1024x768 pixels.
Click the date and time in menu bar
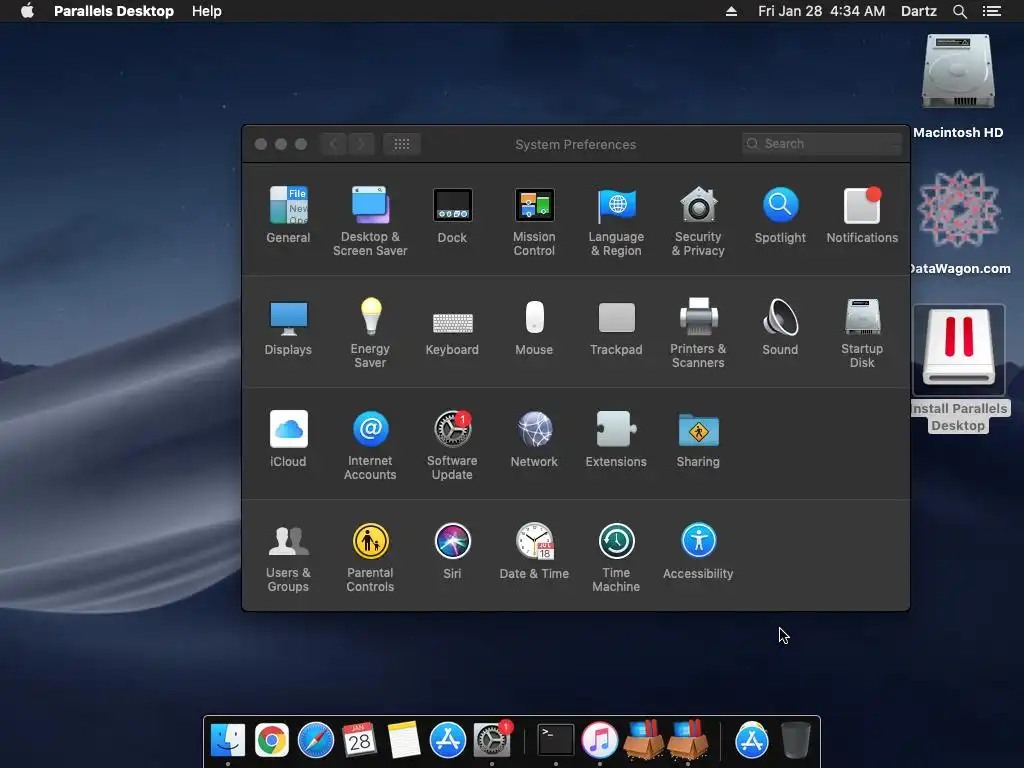(x=822, y=11)
